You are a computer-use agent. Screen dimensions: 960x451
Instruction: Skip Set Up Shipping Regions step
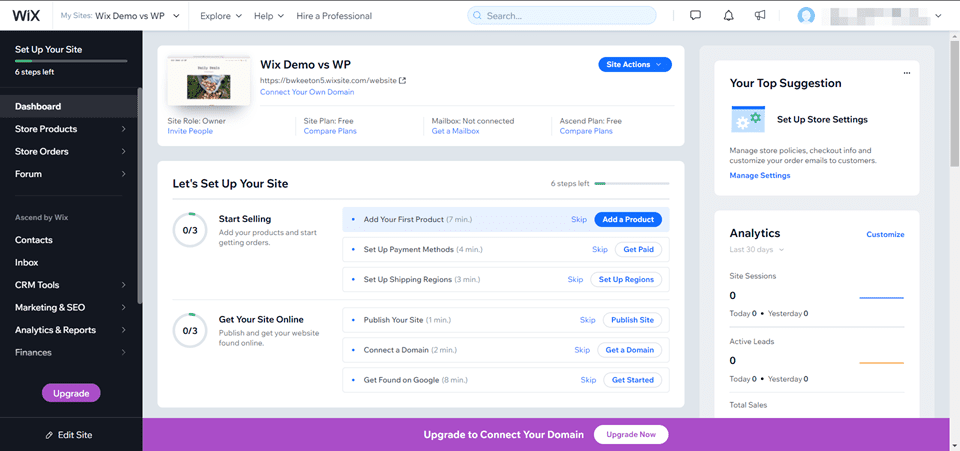(576, 280)
